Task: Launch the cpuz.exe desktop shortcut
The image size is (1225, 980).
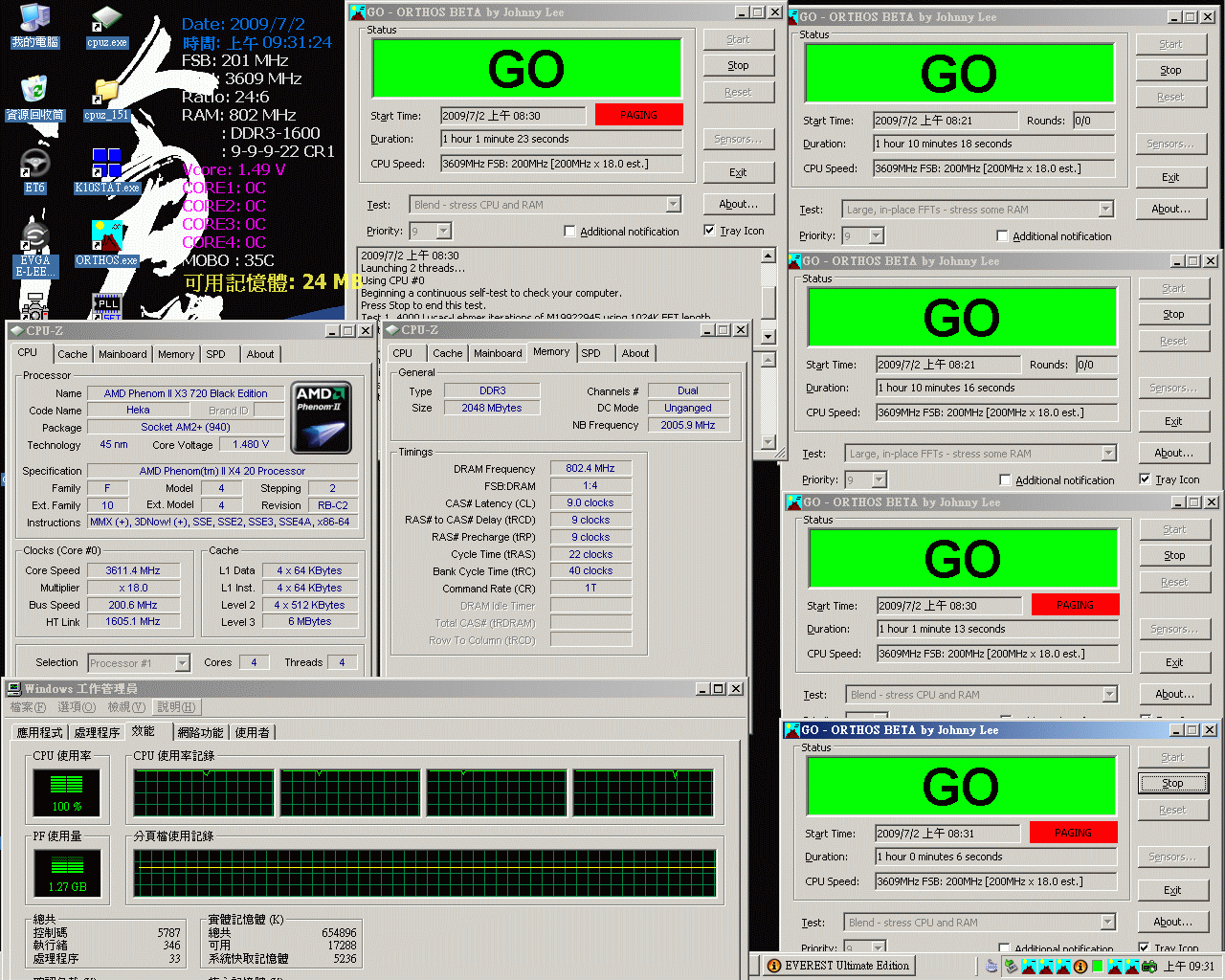Action: click(106, 26)
